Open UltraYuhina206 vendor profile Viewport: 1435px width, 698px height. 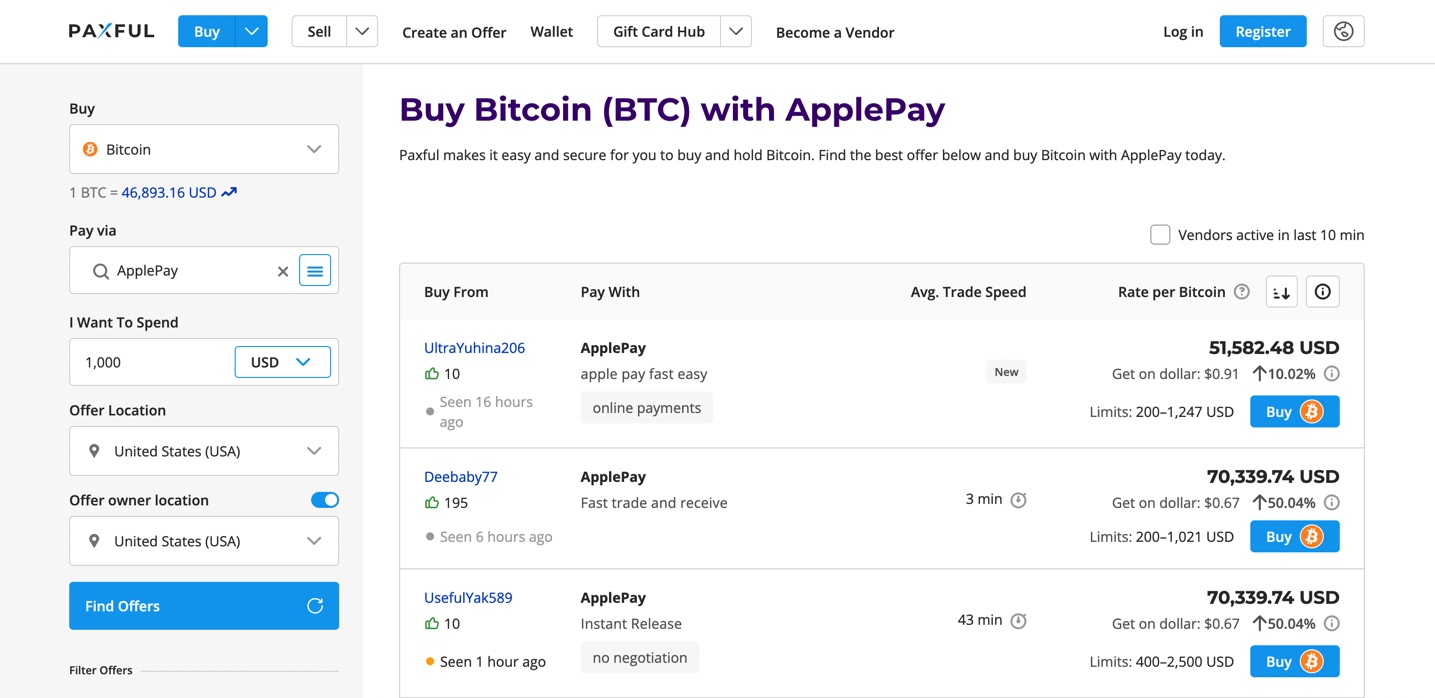pyautogui.click(x=474, y=348)
